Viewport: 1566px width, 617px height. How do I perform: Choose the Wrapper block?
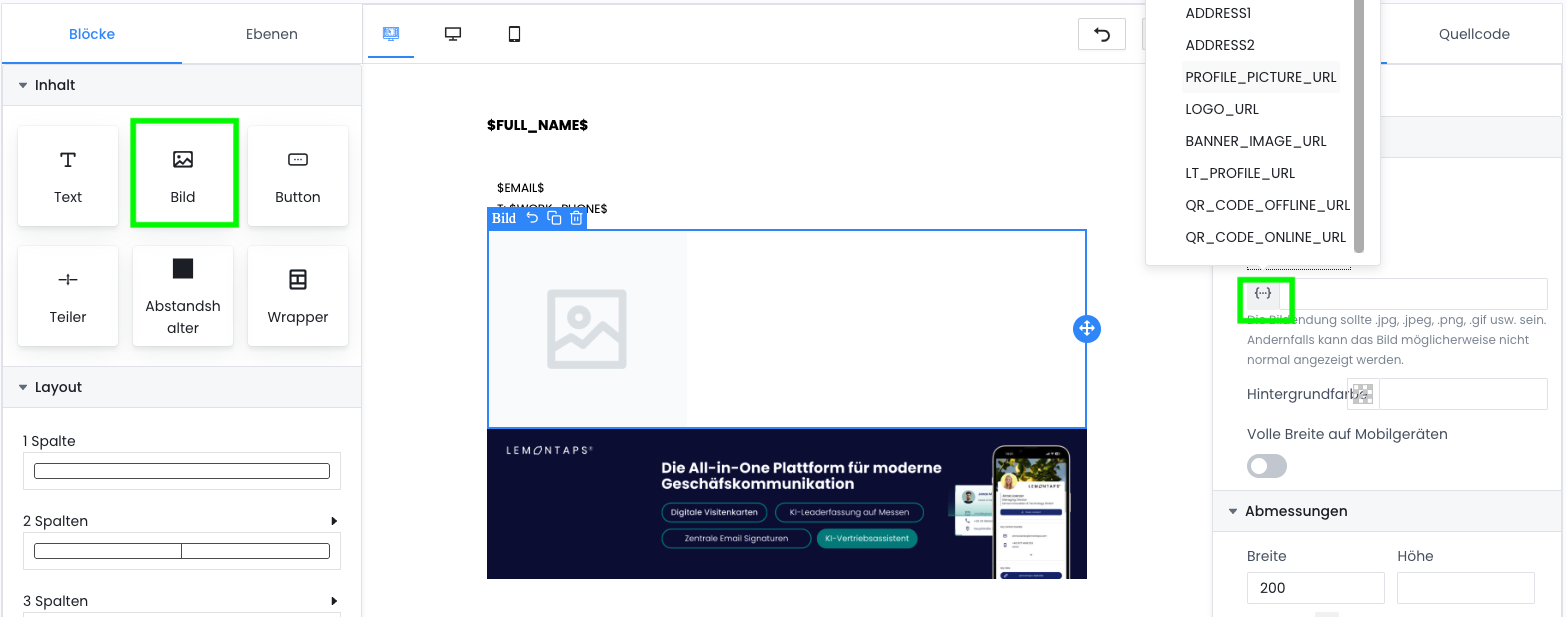click(x=297, y=296)
